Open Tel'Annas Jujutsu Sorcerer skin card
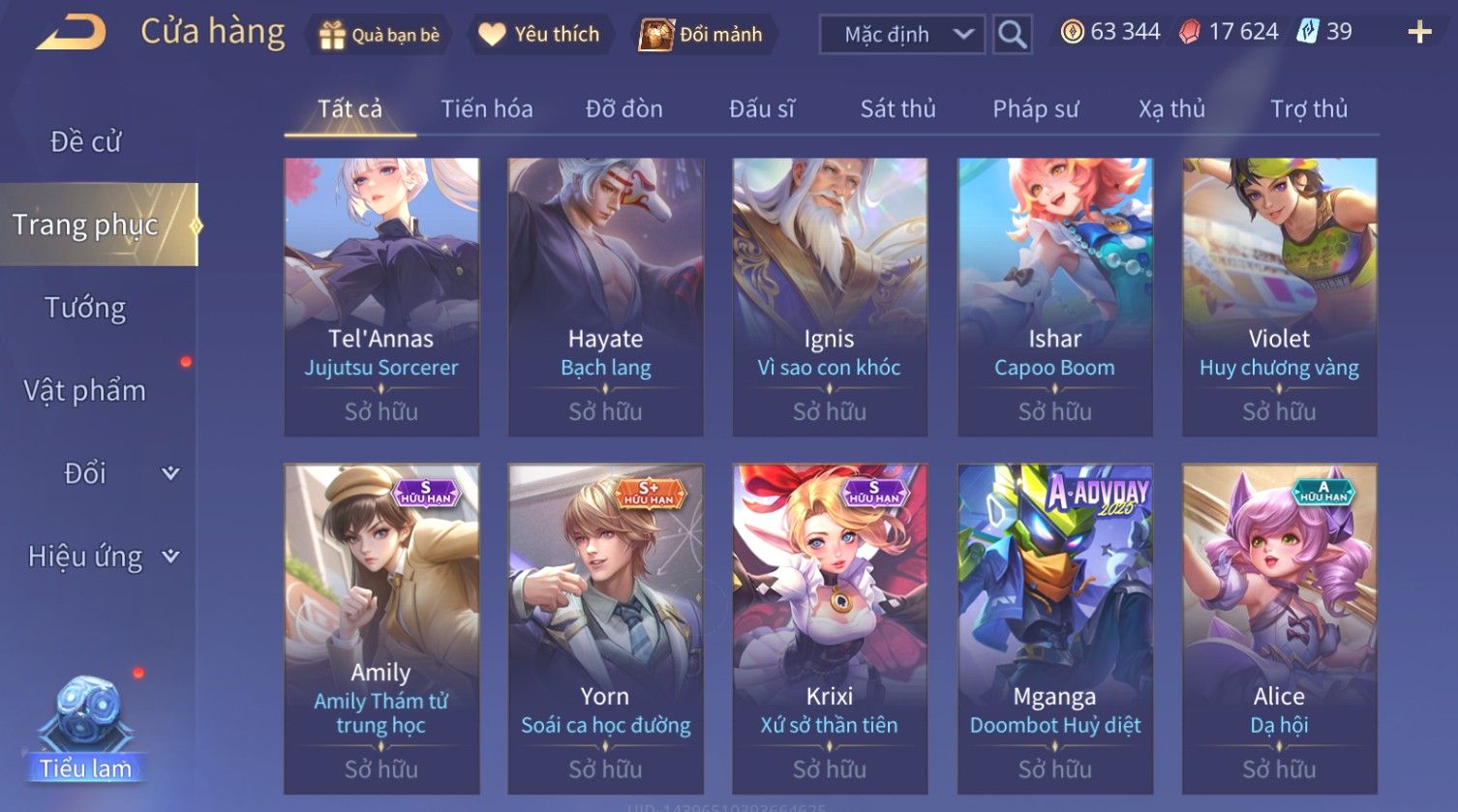This screenshot has height=812, width=1458. point(381,297)
